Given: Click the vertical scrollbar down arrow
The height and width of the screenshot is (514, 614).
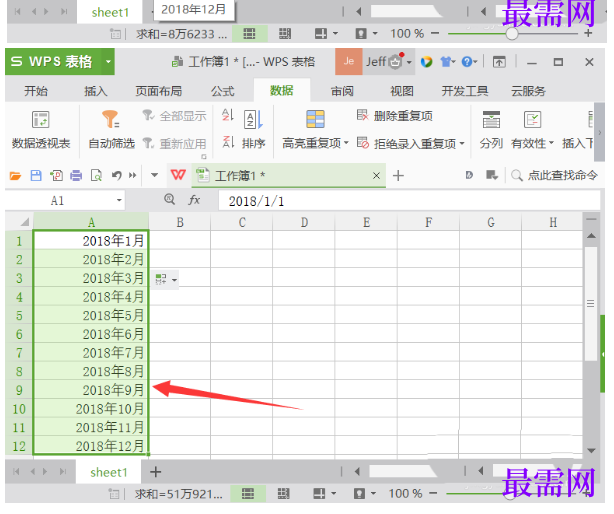Looking at the screenshot, I should 591,451.
